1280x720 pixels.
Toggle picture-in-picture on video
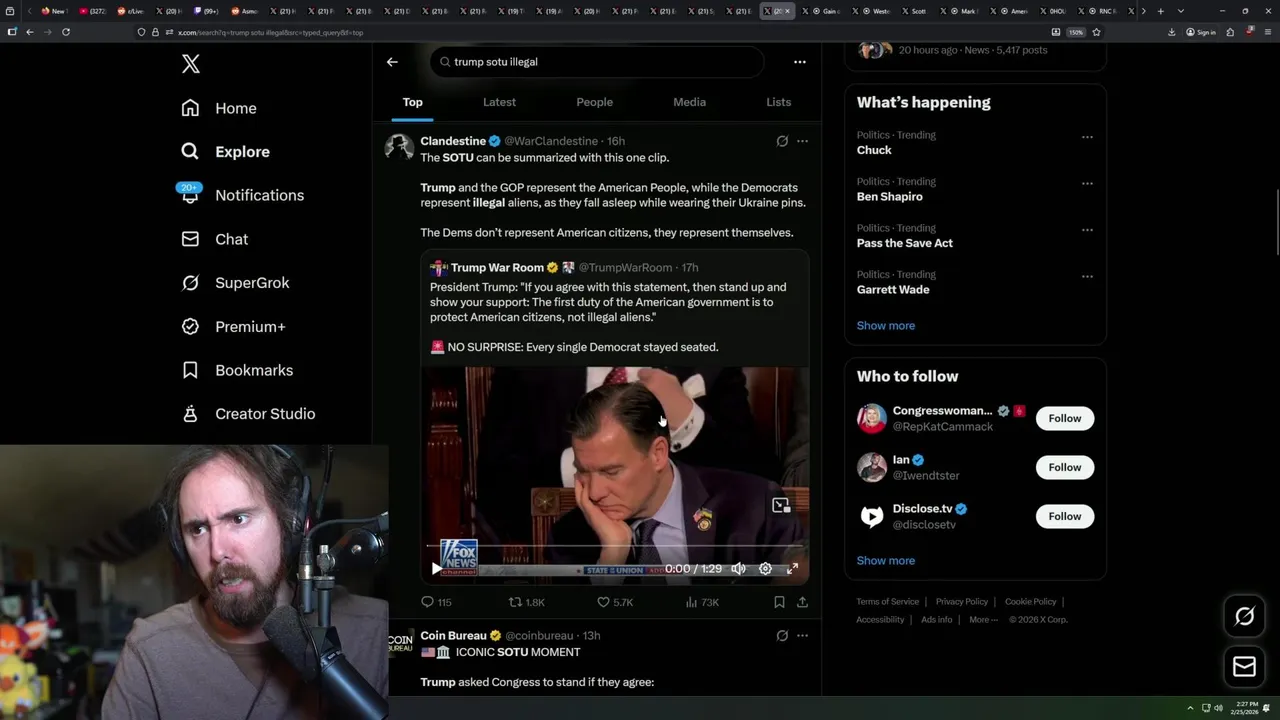point(781,506)
